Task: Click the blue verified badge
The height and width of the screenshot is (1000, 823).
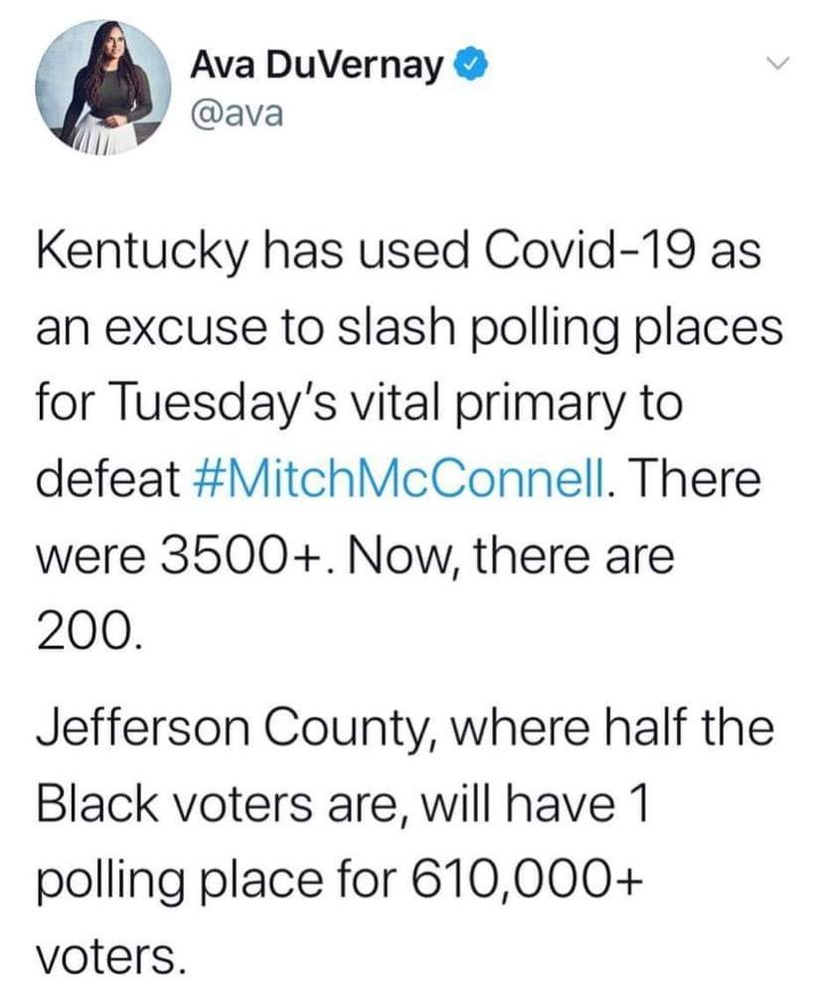Action: coord(471,64)
